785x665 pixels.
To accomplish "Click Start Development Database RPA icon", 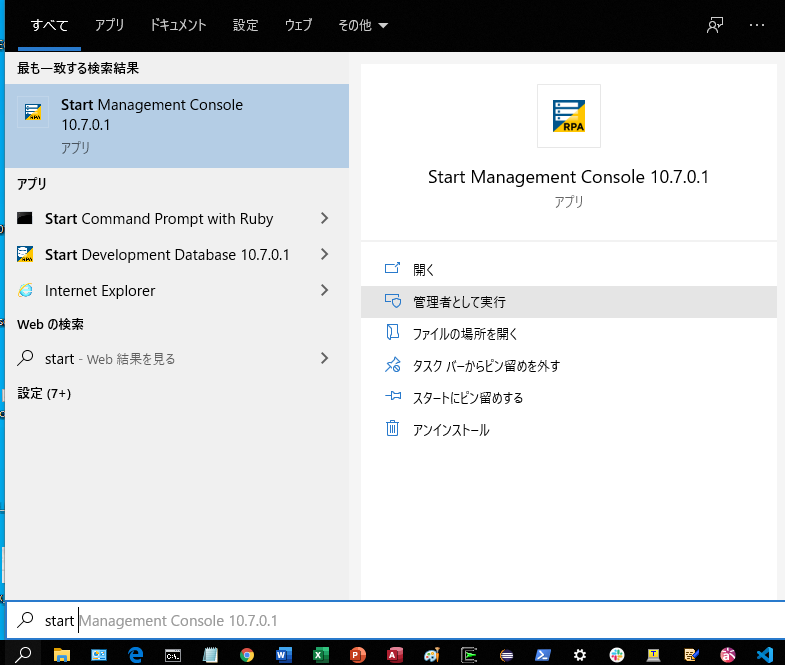I will pos(25,254).
